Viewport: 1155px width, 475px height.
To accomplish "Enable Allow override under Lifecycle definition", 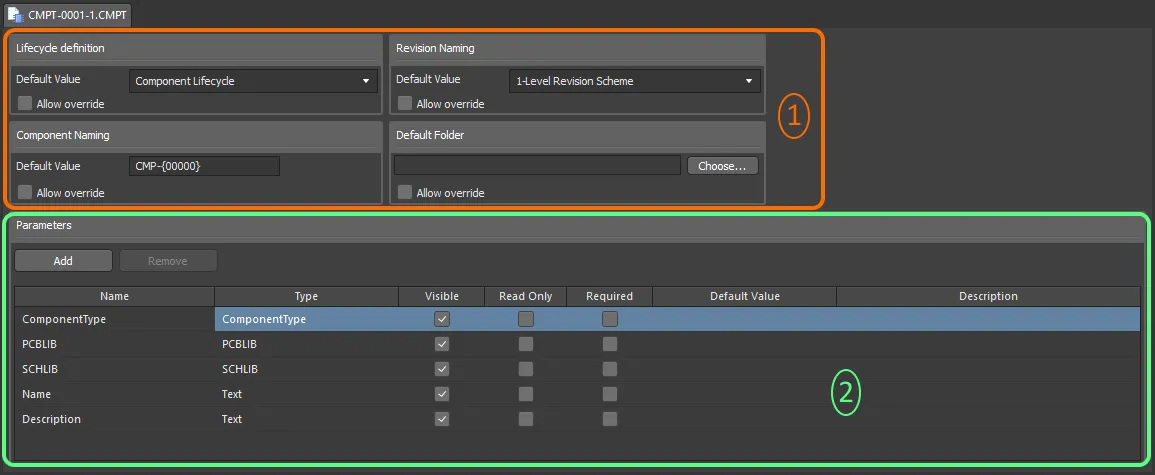I will [x=25, y=104].
